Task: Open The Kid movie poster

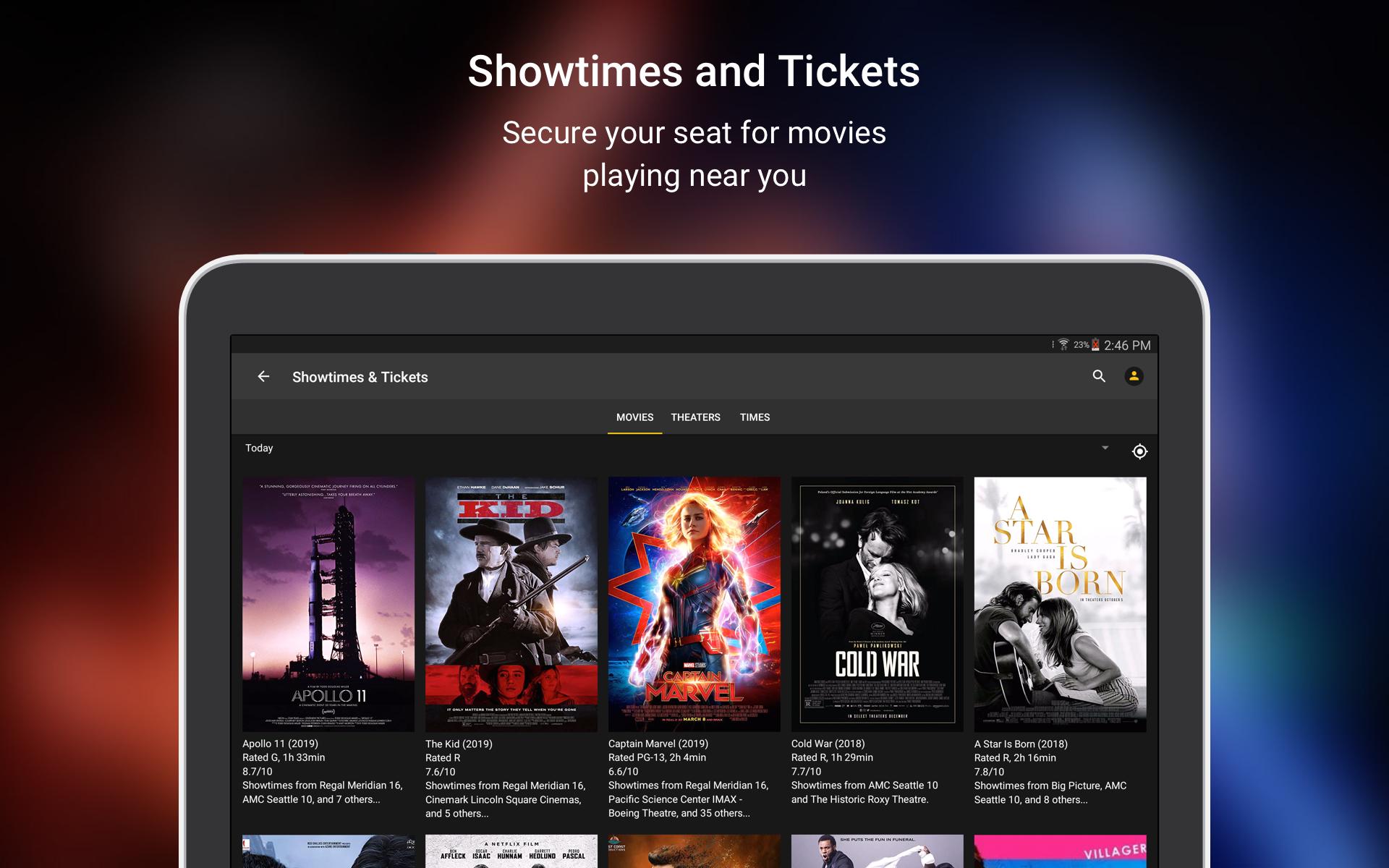Action: (x=511, y=604)
